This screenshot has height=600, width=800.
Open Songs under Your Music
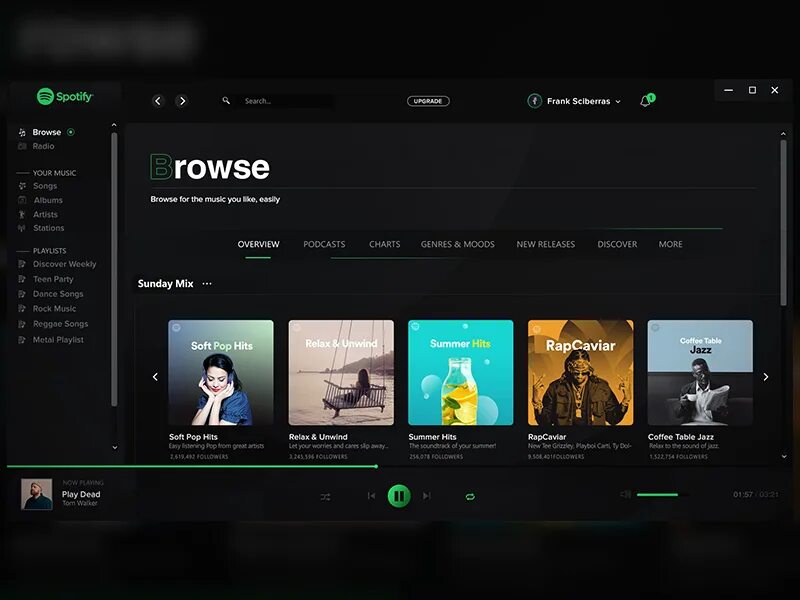tap(45, 186)
